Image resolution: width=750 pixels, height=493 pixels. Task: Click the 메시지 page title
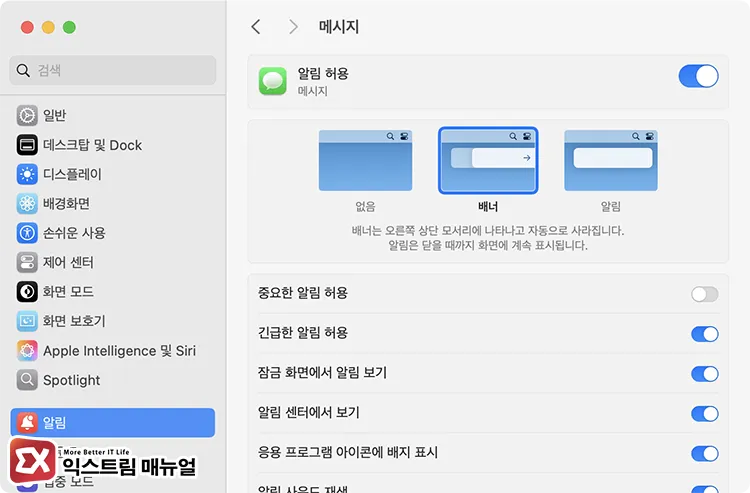339,27
